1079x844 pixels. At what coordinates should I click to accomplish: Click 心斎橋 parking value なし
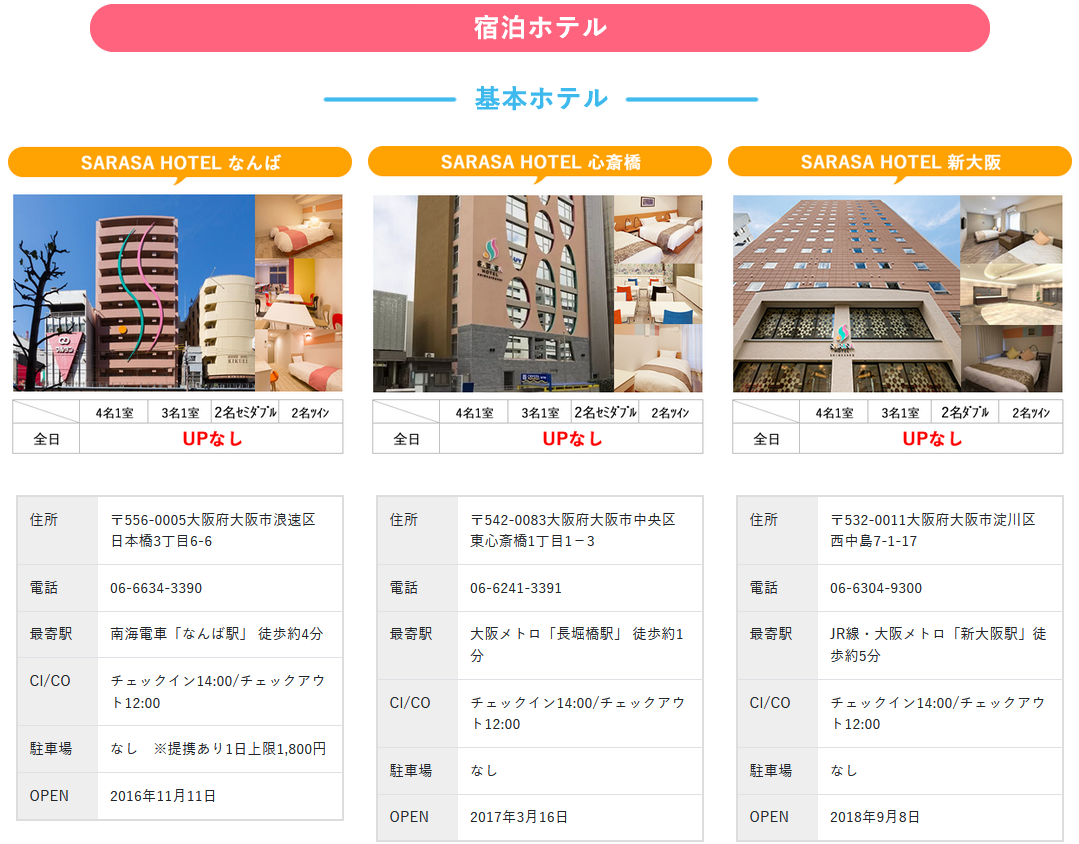484,770
